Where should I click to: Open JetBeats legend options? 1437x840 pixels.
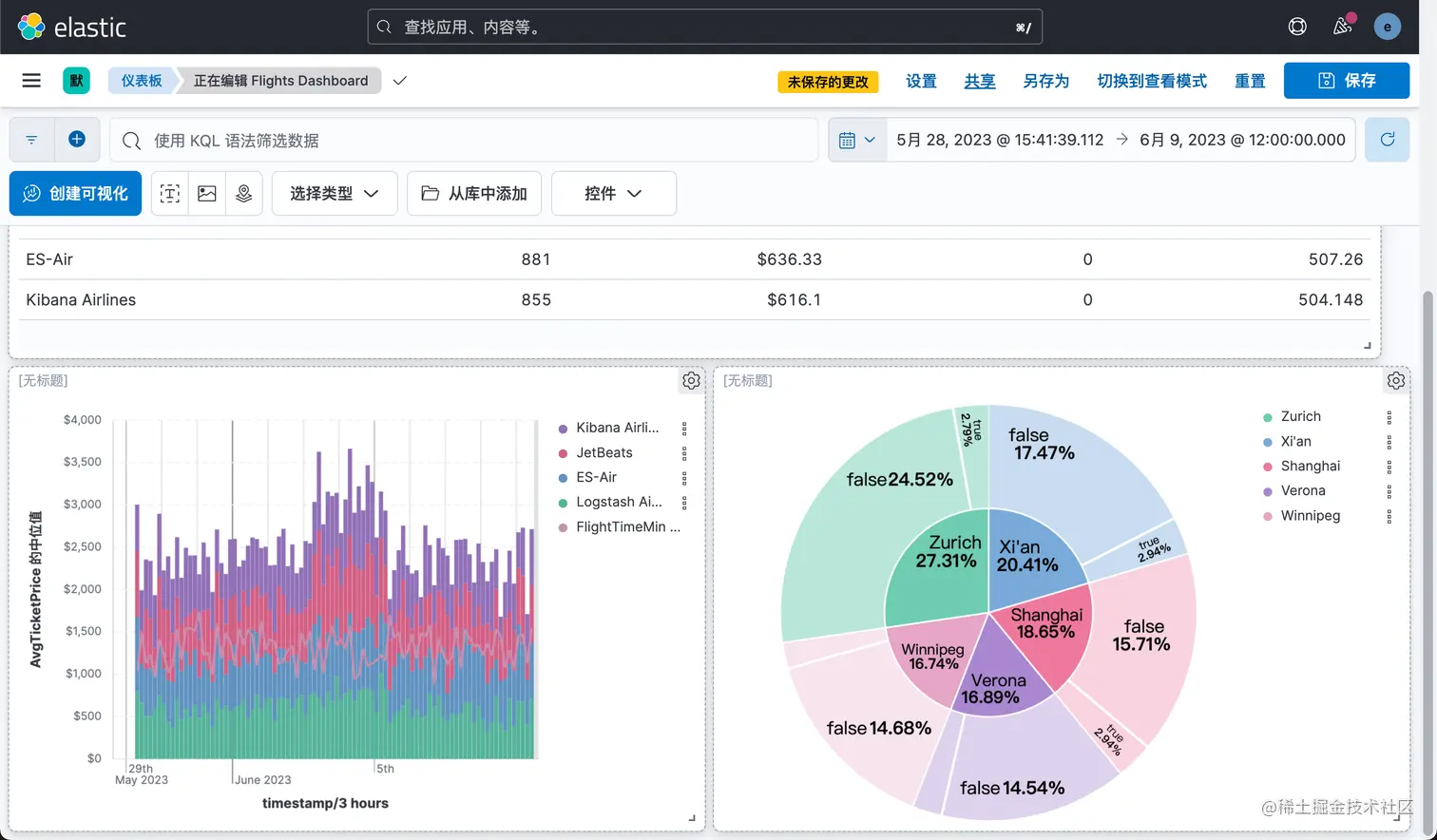[x=684, y=453]
